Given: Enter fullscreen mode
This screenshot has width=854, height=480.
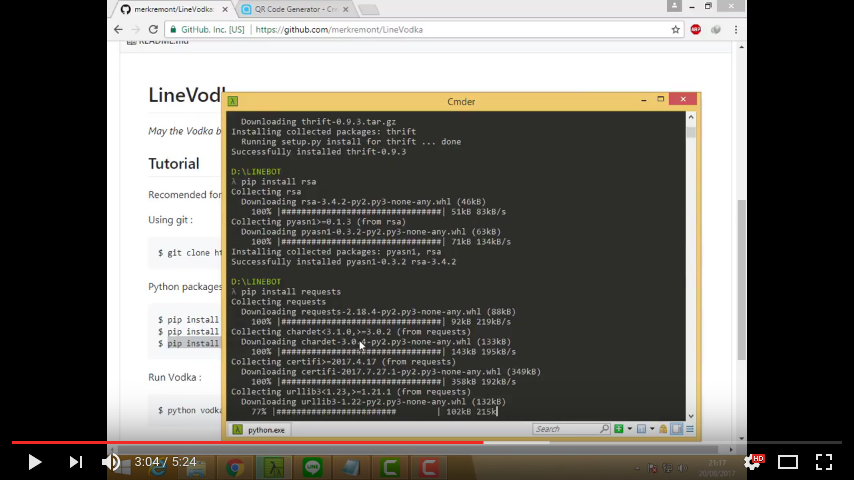Looking at the screenshot, I should click(x=824, y=462).
